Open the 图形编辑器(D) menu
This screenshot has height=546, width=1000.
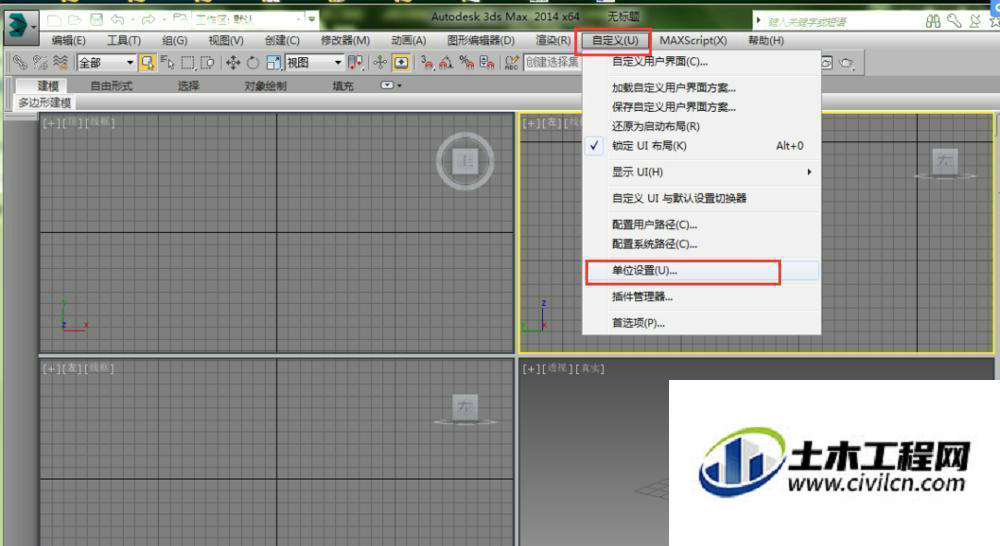coord(481,40)
